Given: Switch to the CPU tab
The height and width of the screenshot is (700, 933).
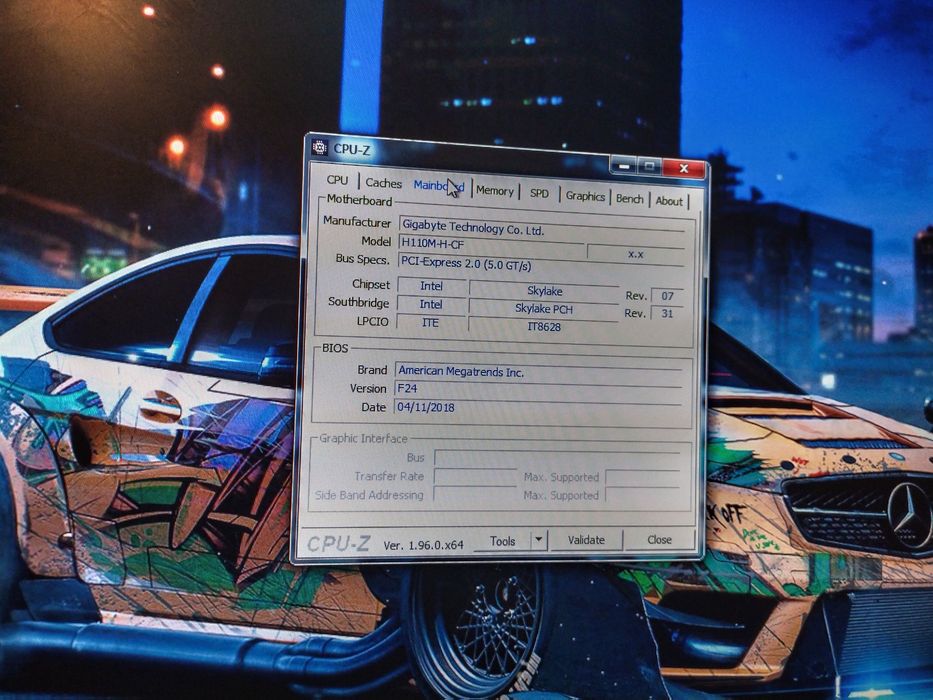Looking at the screenshot, I should pyautogui.click(x=337, y=180).
